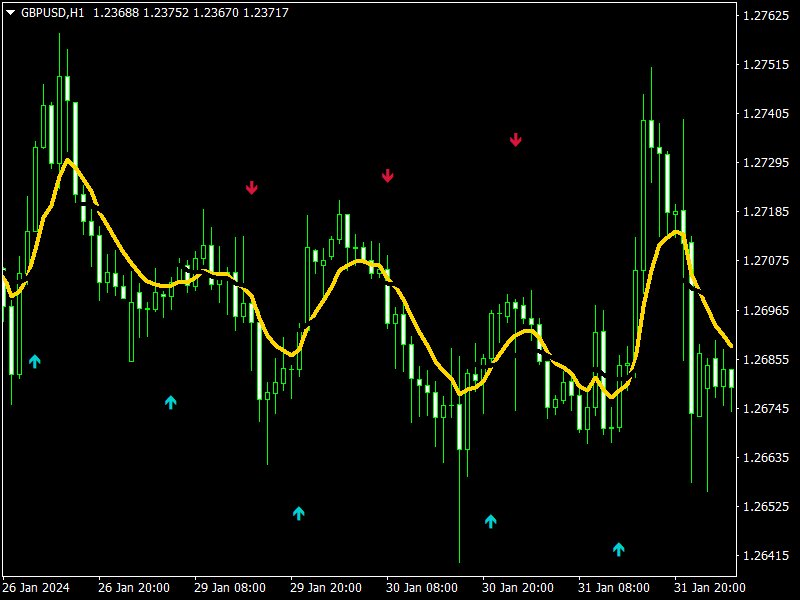Screen dimensions: 800x600
Task: Click the 1.26965 price scale label
Action: point(765,310)
